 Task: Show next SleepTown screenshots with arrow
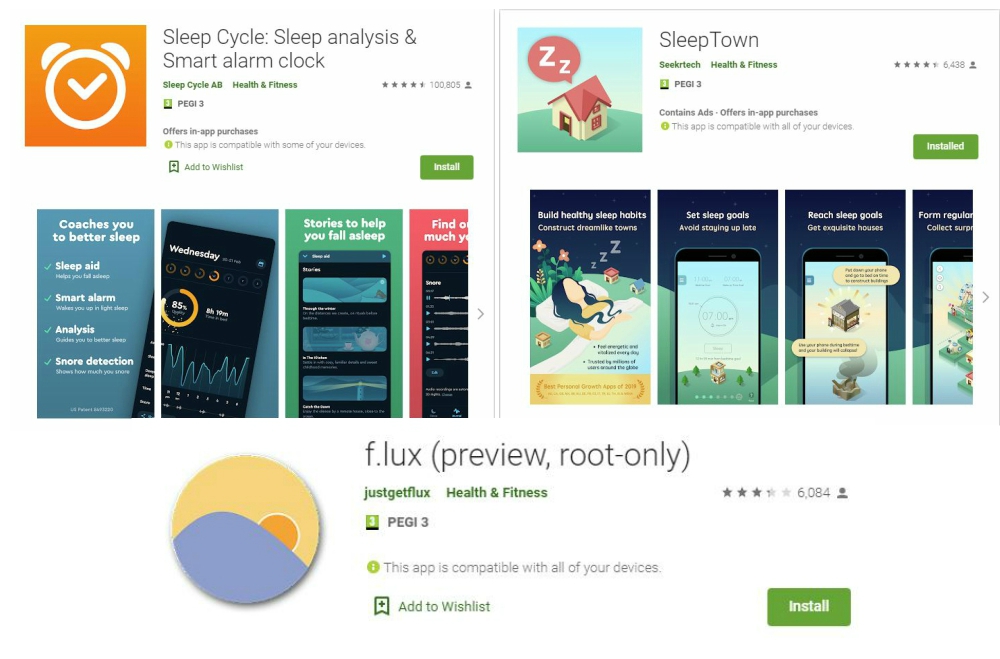tap(985, 297)
